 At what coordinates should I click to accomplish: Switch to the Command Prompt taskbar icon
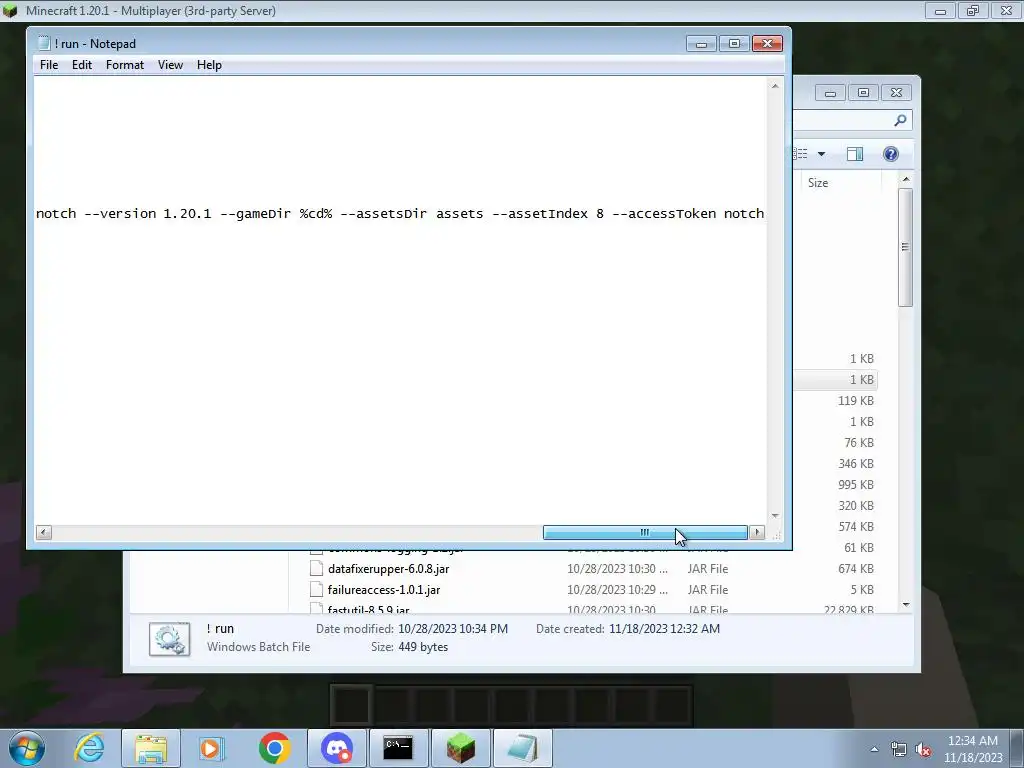[x=398, y=748]
